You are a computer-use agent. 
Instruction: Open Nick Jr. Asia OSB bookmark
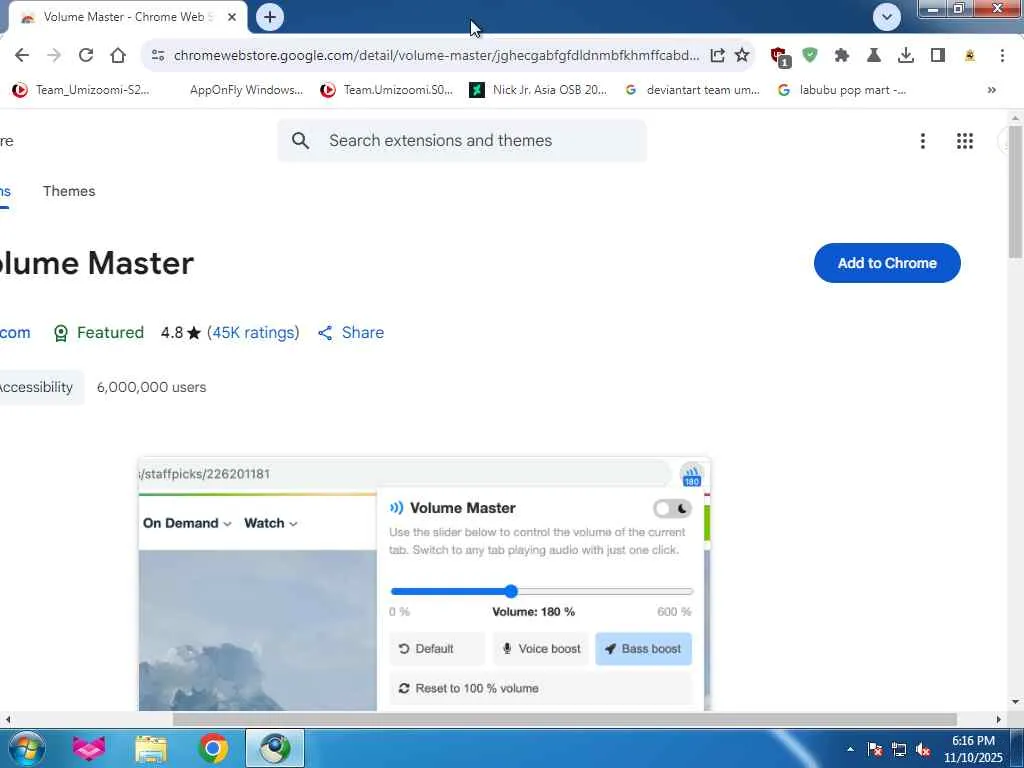(538, 90)
